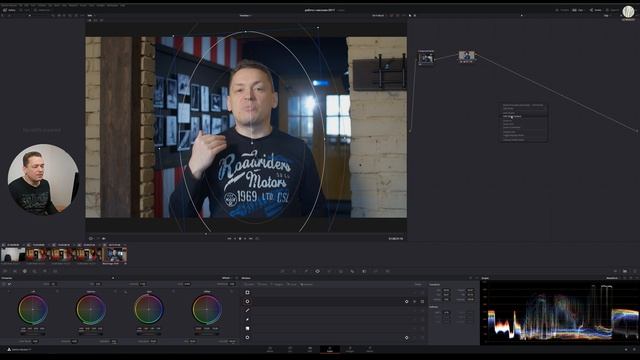Click the Gain color wheel
The width and height of the screenshot is (640, 360).
149,309
